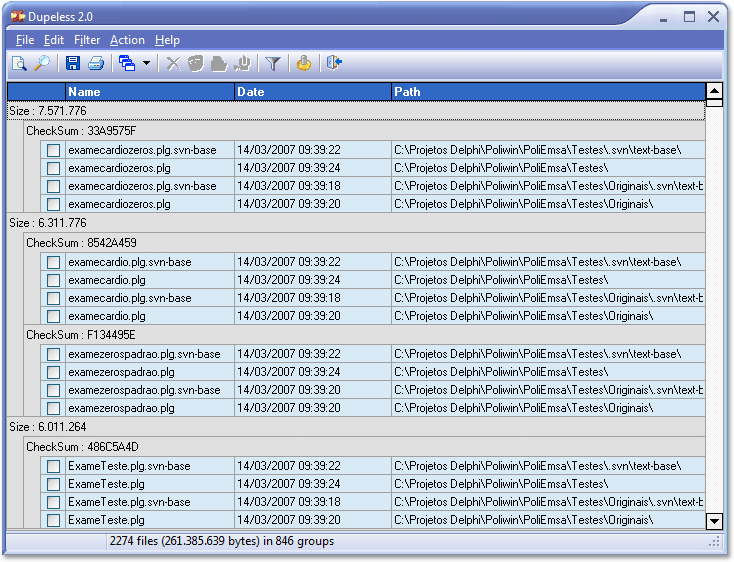Viewport: 734px width, 562px height.
Task: Select ExameTeste.plg.svn-base row dated 09:39:22
Action: click(373, 466)
